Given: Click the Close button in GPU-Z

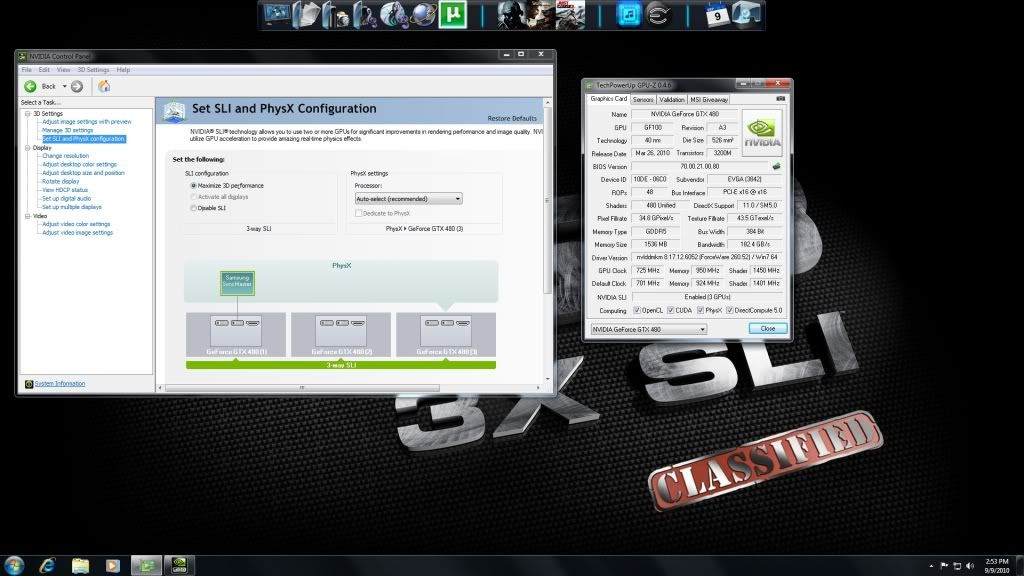Looking at the screenshot, I should [x=767, y=328].
